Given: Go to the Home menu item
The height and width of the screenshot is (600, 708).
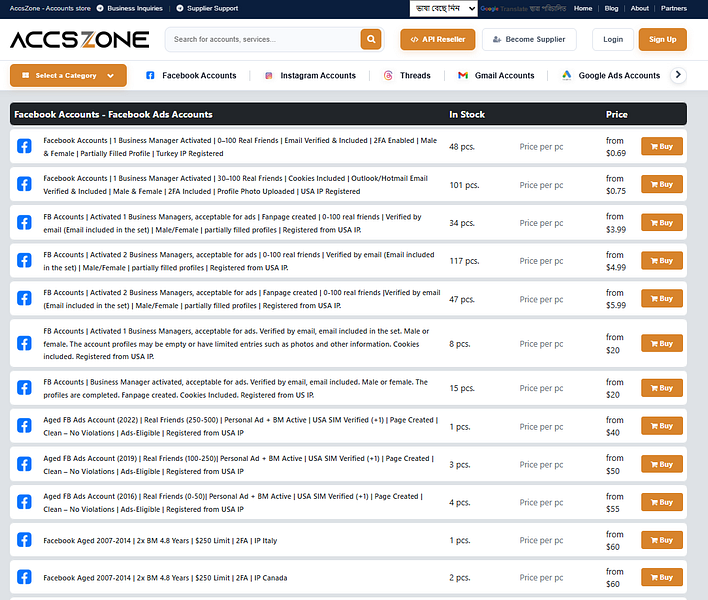Looking at the screenshot, I should pos(583,8).
